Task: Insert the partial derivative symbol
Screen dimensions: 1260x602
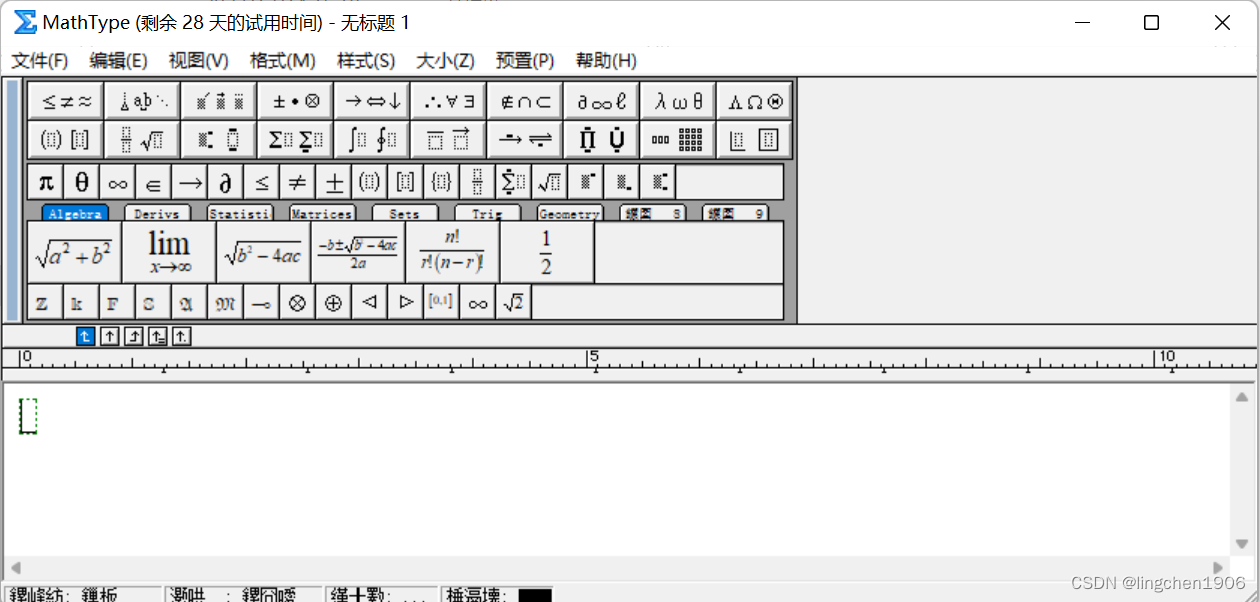Action: point(225,182)
